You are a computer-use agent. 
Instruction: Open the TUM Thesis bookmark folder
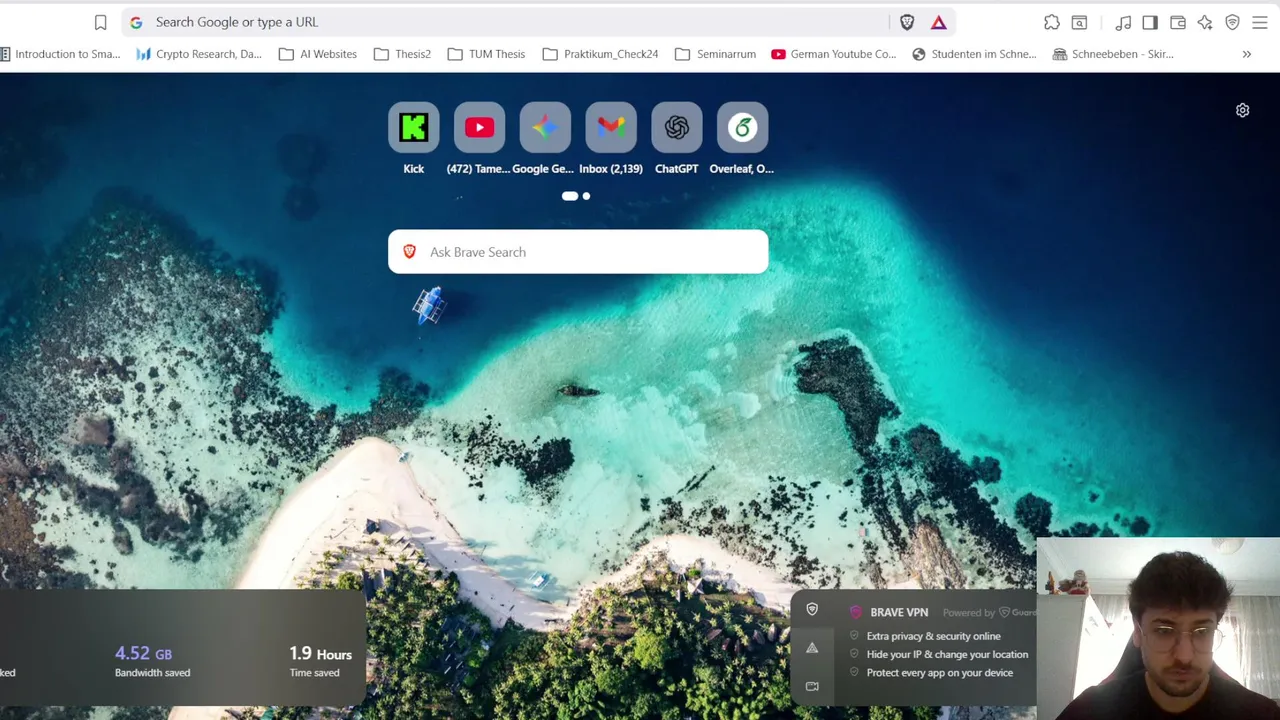pyautogui.click(x=487, y=54)
